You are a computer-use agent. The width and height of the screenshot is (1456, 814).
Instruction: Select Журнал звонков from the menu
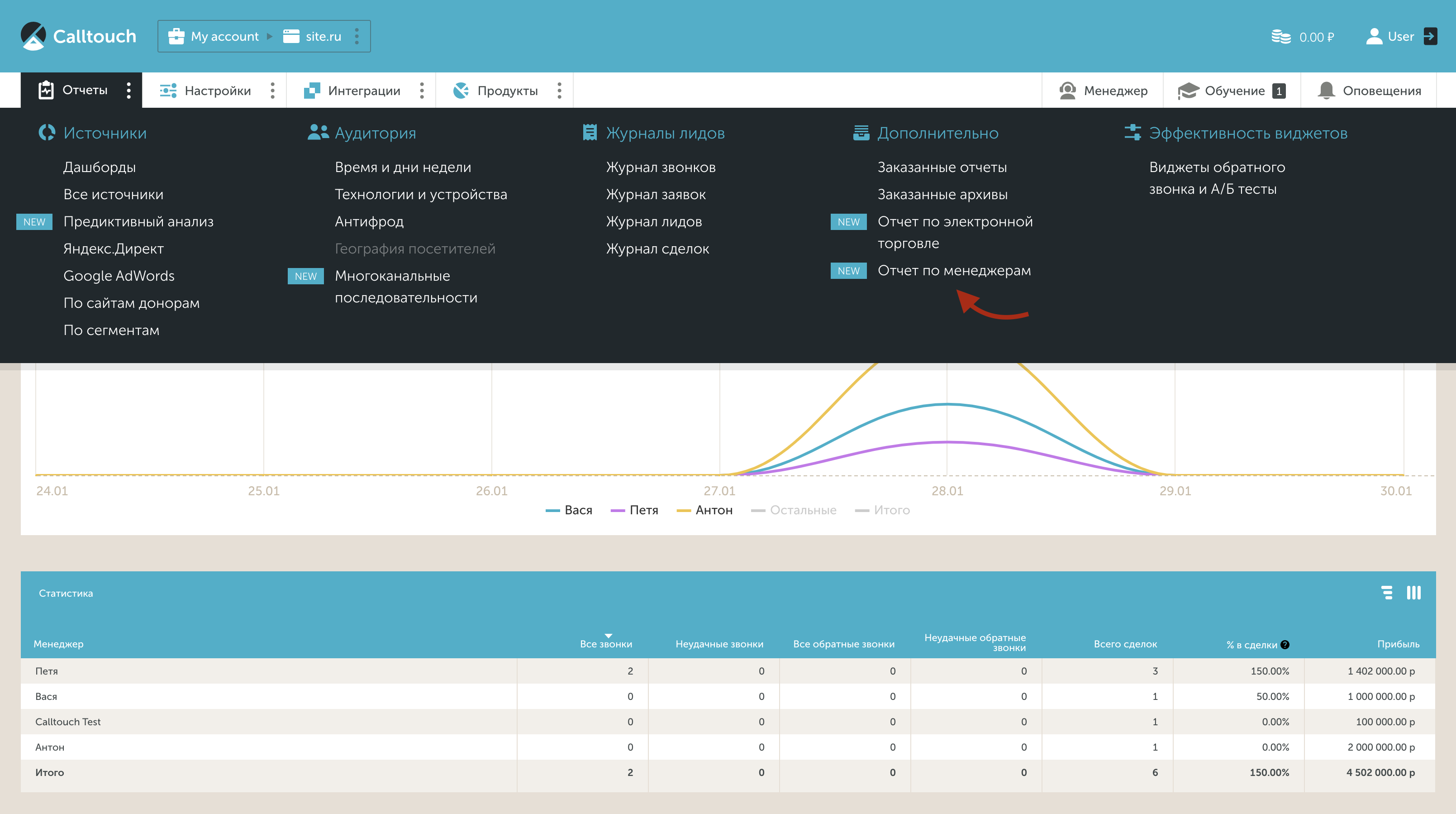pyautogui.click(x=661, y=168)
